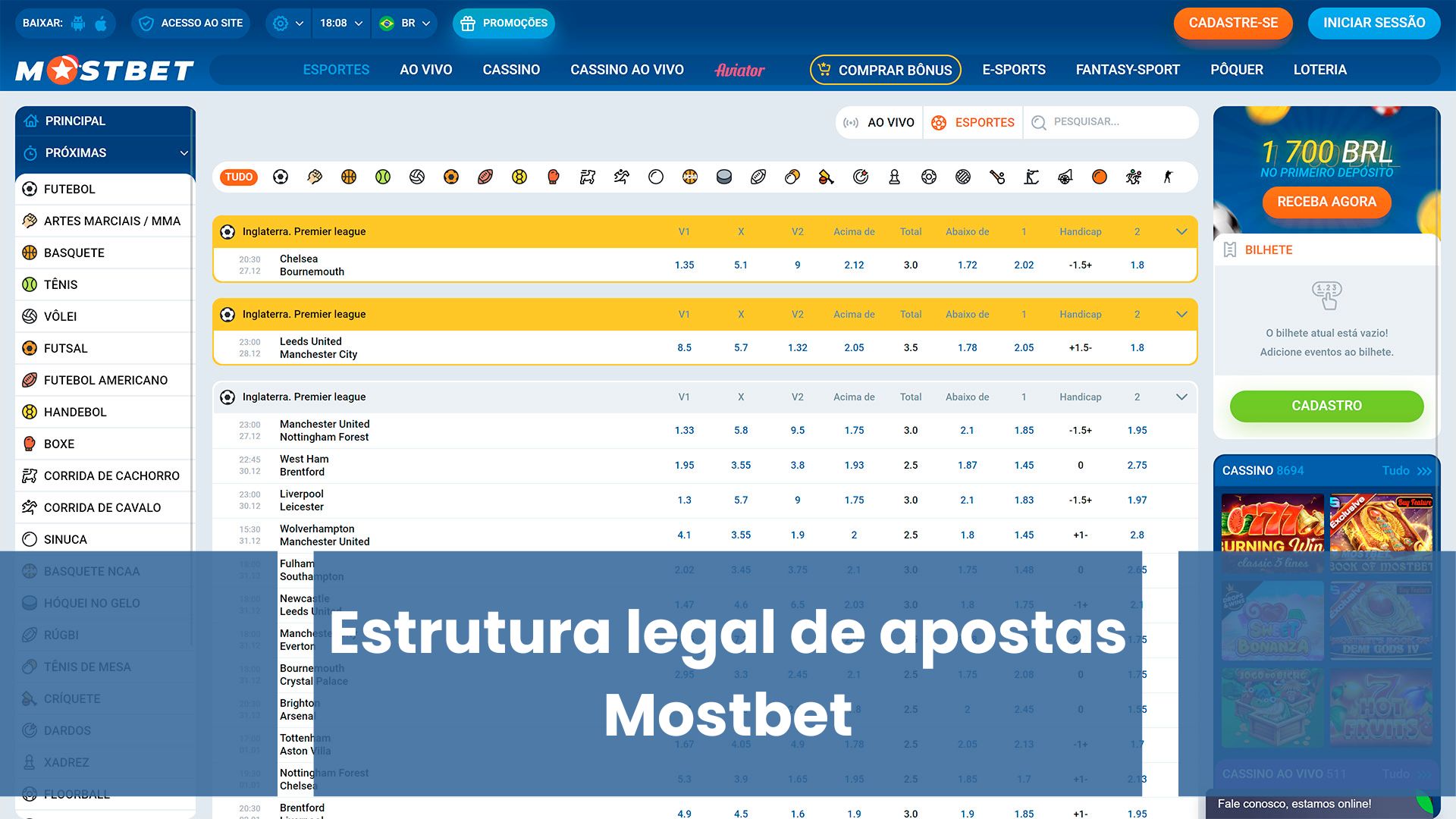Image resolution: width=1456 pixels, height=819 pixels.
Task: Click the RECEBA AGORA bonus button
Action: (x=1326, y=202)
